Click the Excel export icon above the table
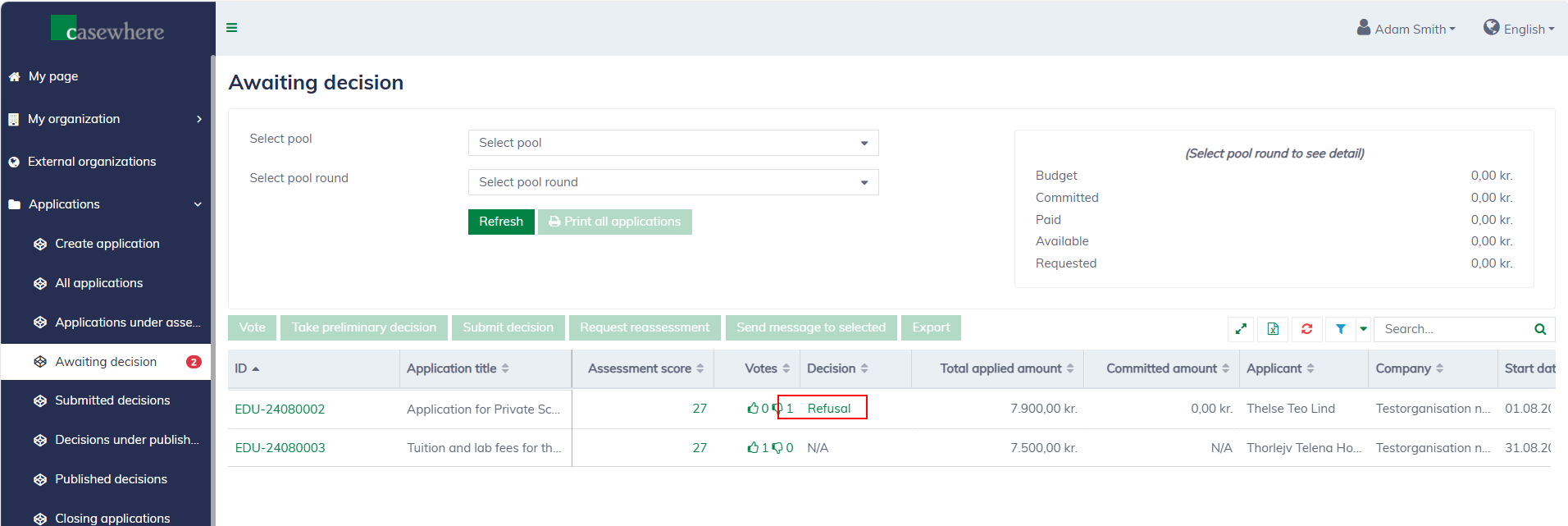The image size is (1568, 526). (1273, 329)
